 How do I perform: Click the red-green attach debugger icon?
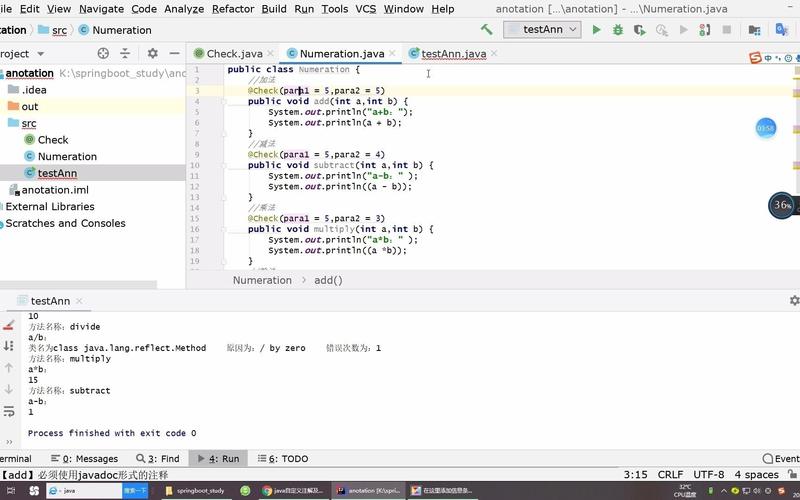click(705, 30)
